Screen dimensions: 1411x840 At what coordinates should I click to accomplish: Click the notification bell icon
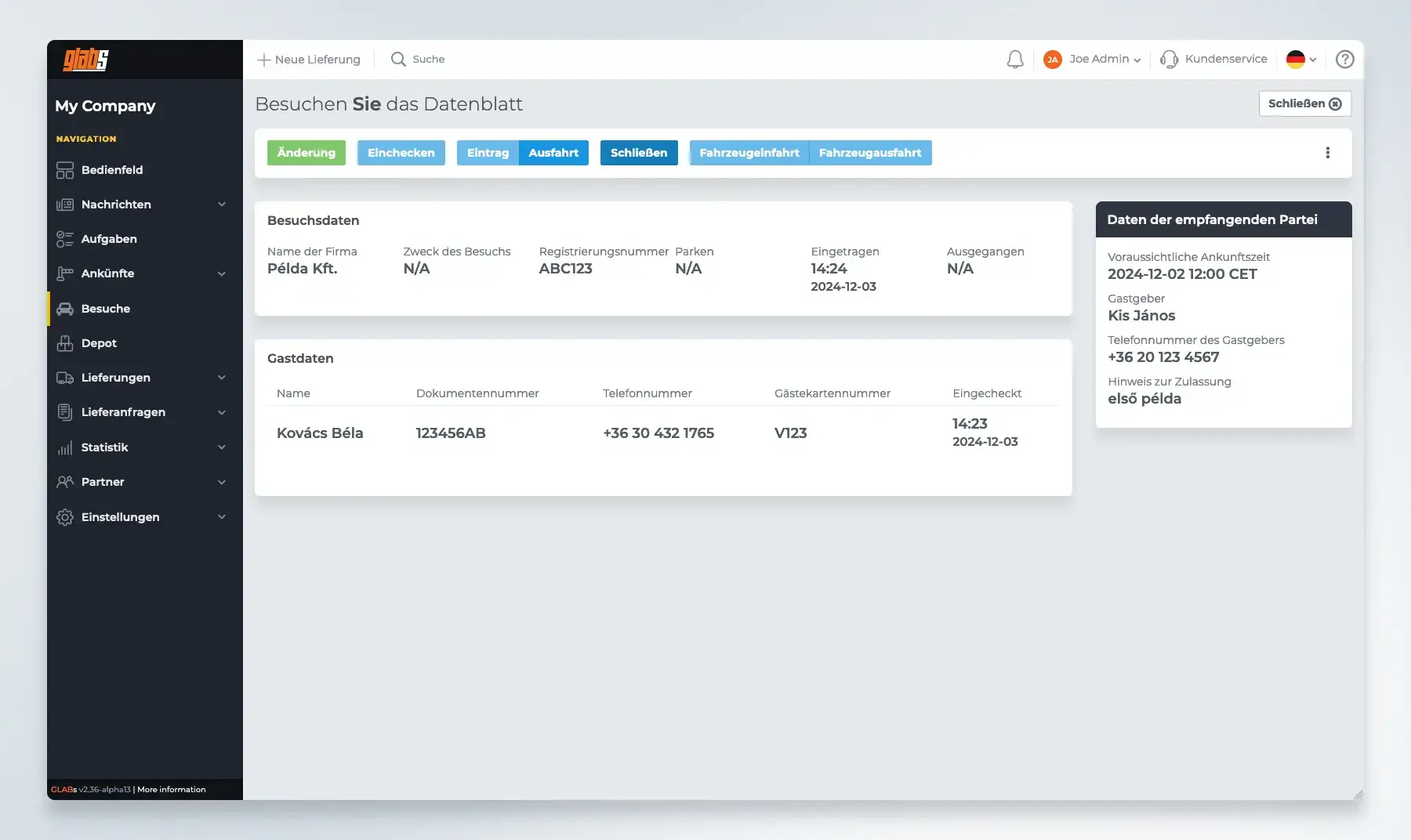[1015, 60]
